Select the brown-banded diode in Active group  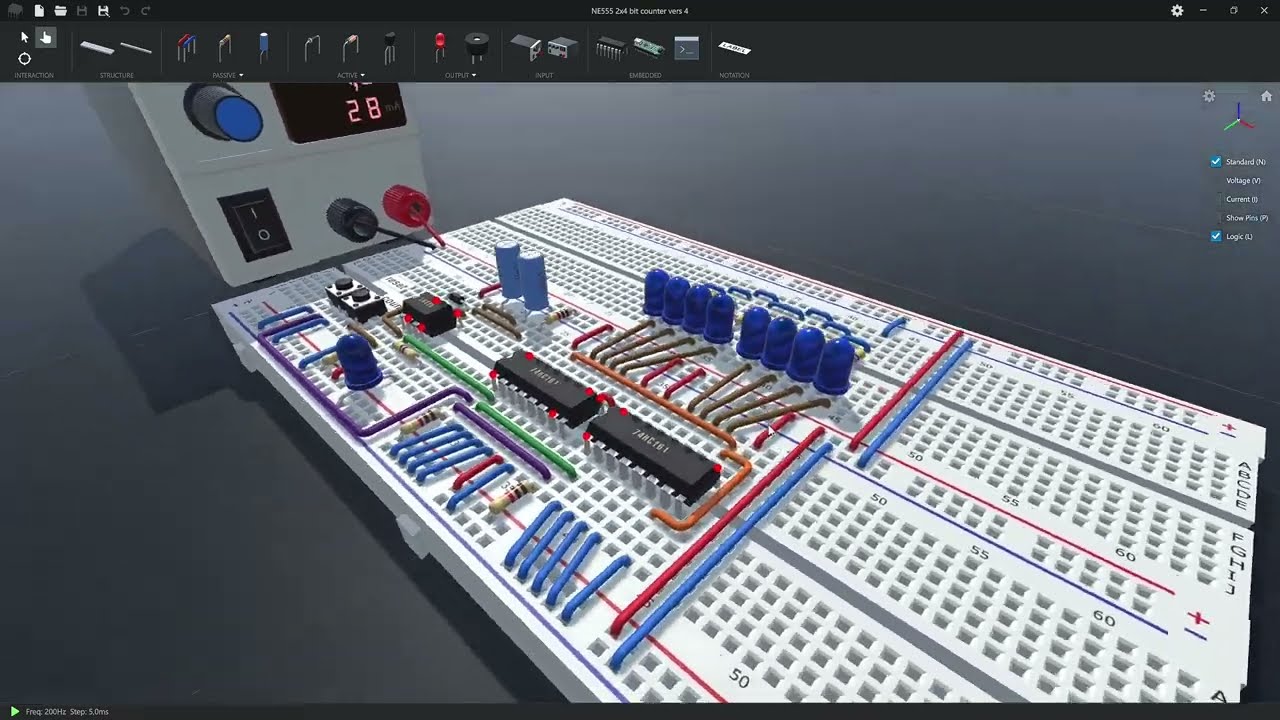point(350,47)
